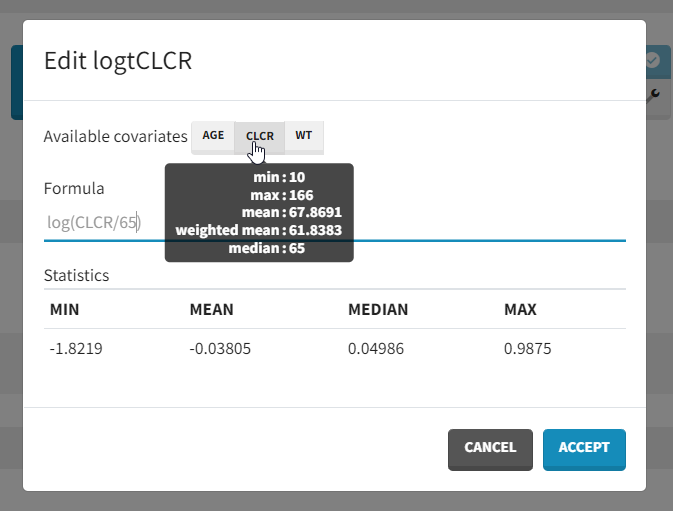Select the median statistic value 0.04986
Viewport: 673px width, 511px height.
(377, 349)
